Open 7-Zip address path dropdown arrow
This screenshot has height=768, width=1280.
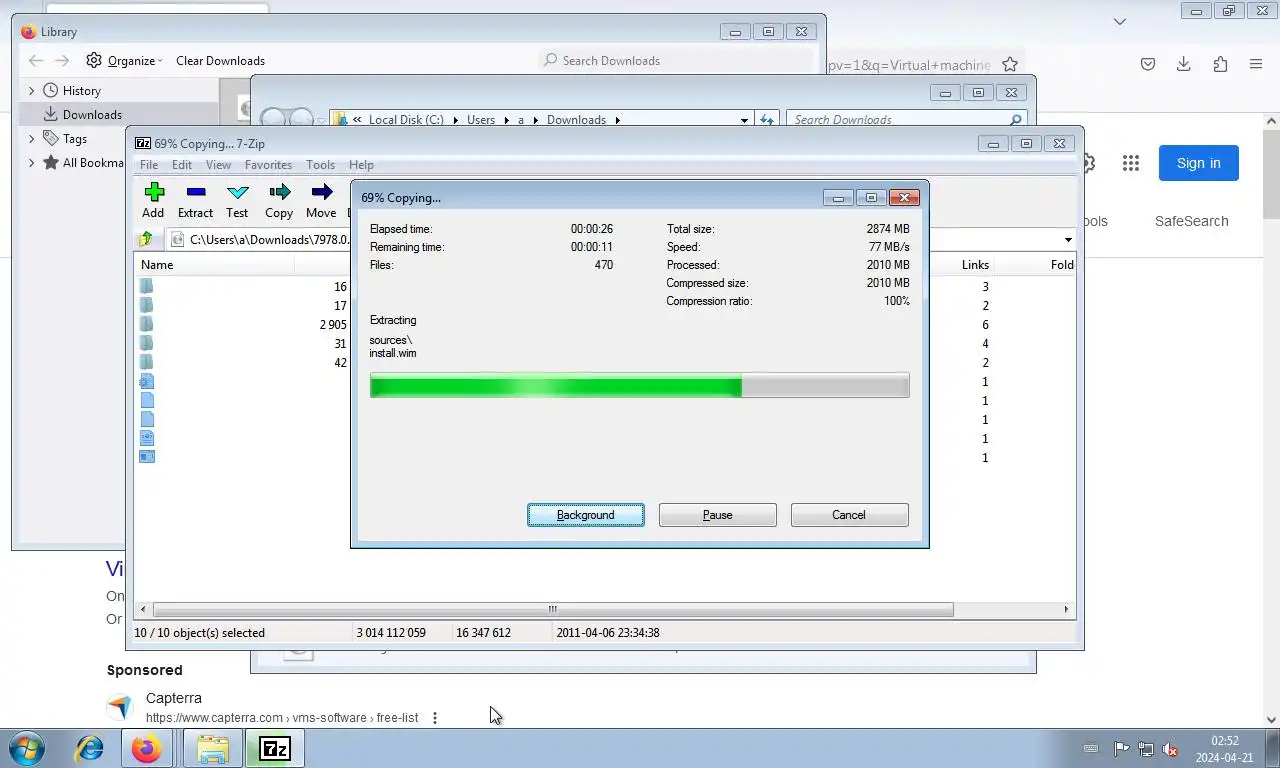(x=1068, y=239)
